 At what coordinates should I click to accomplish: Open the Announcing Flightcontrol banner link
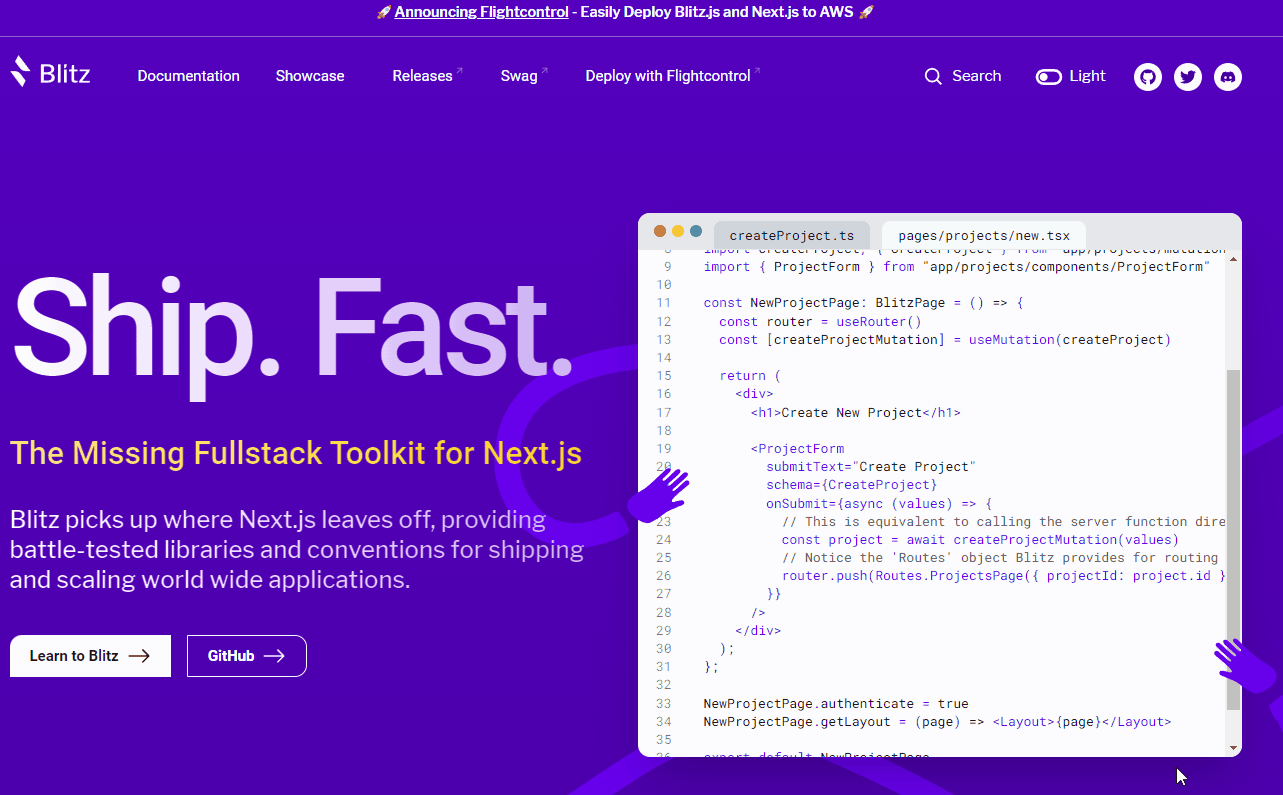tap(482, 12)
